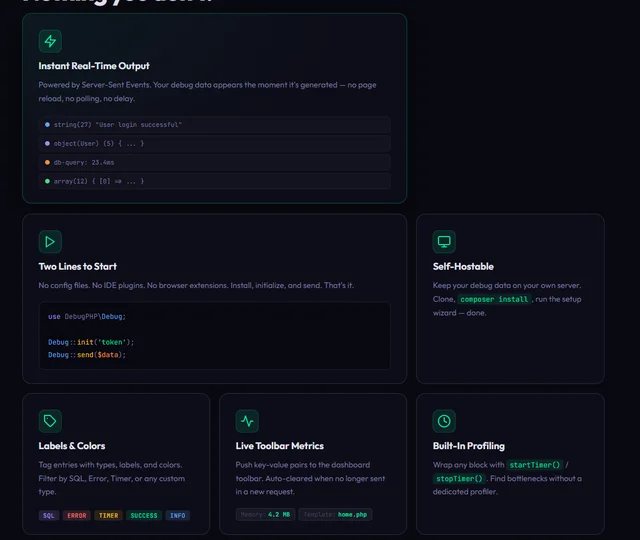640x540 pixels.
Task: Click the Instant Real-Time Output heading
Action: (x=94, y=66)
